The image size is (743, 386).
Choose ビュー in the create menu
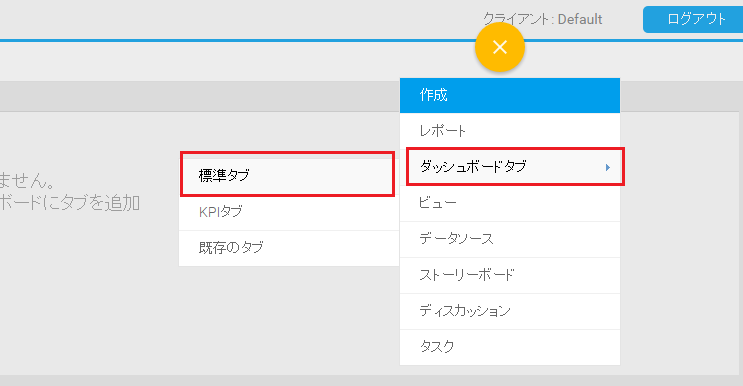[510, 203]
